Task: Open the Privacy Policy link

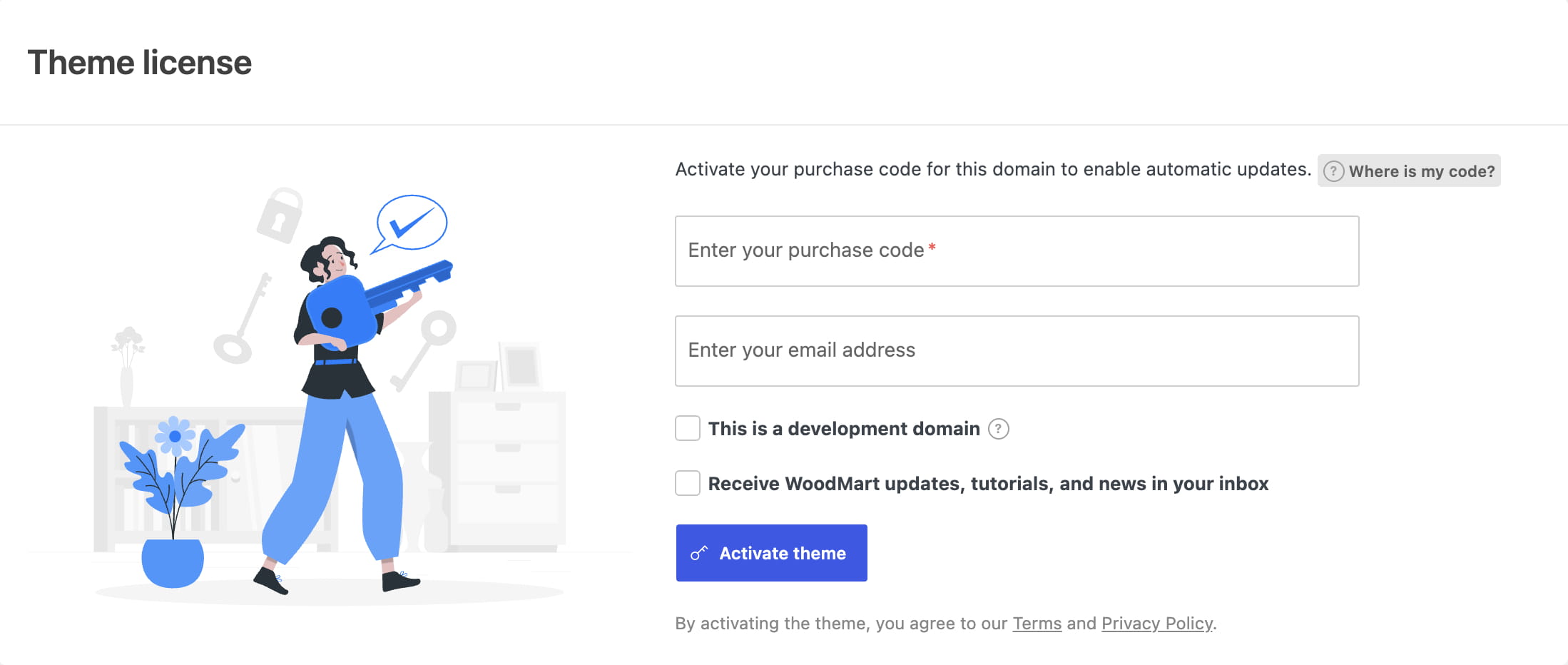Action: coord(1157,624)
